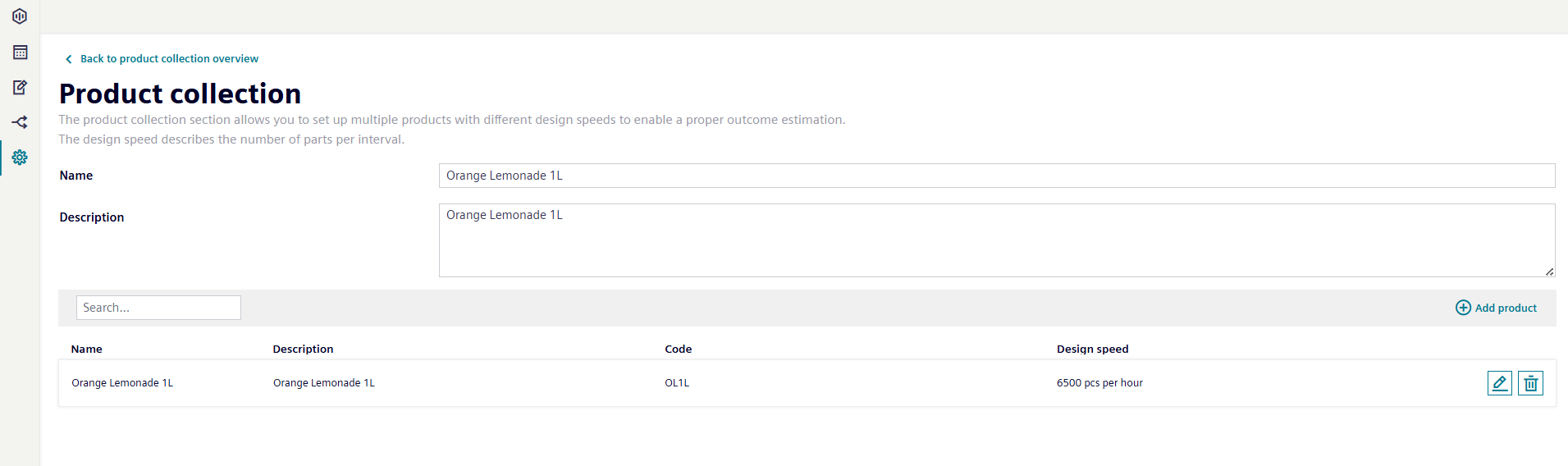Click the Search products field
The width and height of the screenshot is (1568, 466).
[158, 308]
